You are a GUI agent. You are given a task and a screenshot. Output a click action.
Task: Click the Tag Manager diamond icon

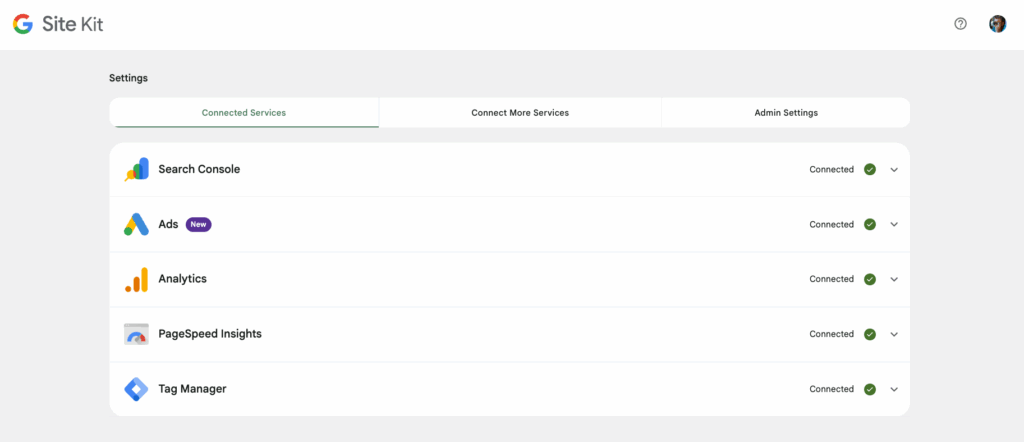pos(136,389)
